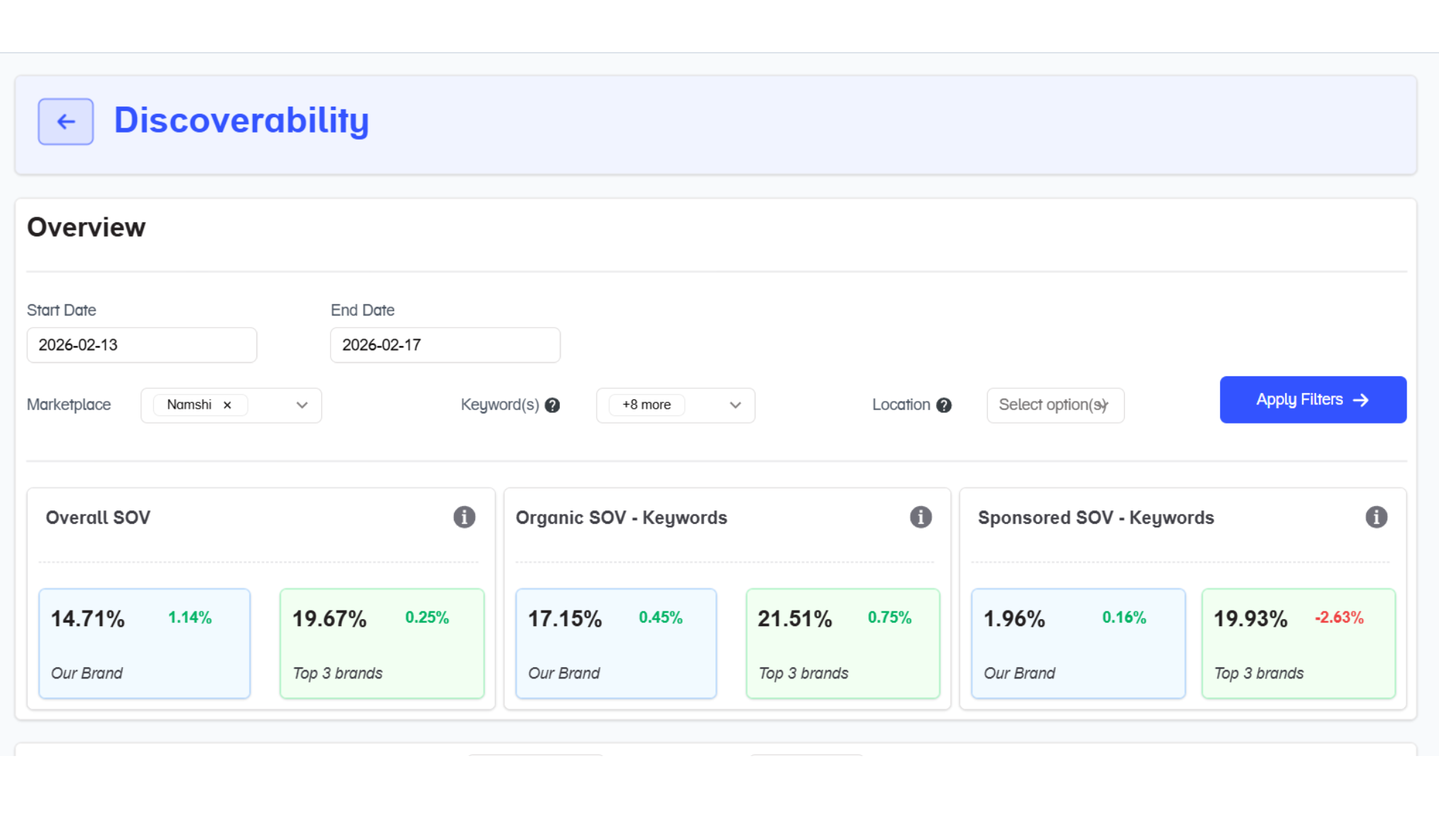Click Keyword(s) help question mark icon

tap(552, 405)
